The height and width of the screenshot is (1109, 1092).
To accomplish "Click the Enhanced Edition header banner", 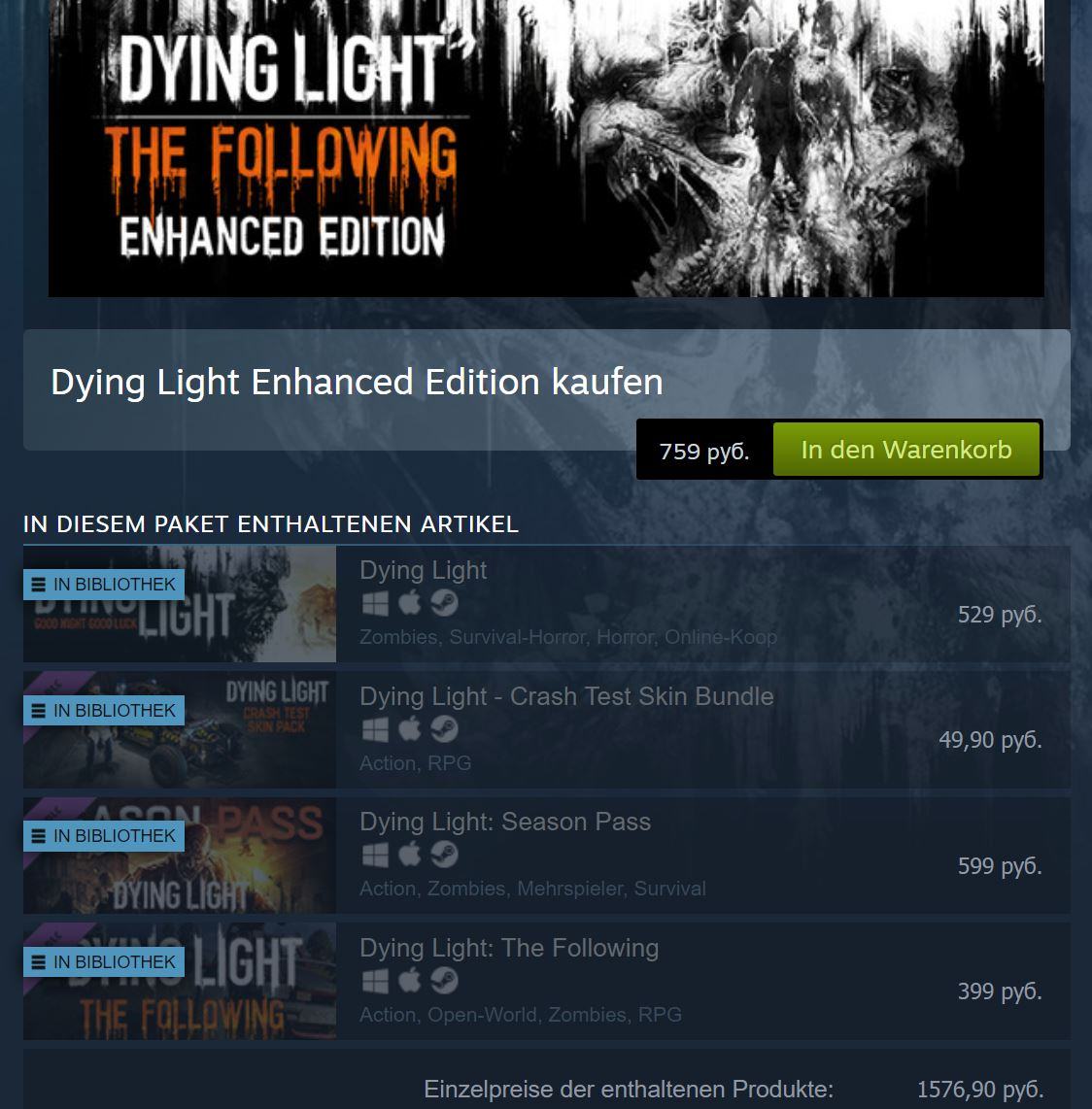I will [546, 148].
